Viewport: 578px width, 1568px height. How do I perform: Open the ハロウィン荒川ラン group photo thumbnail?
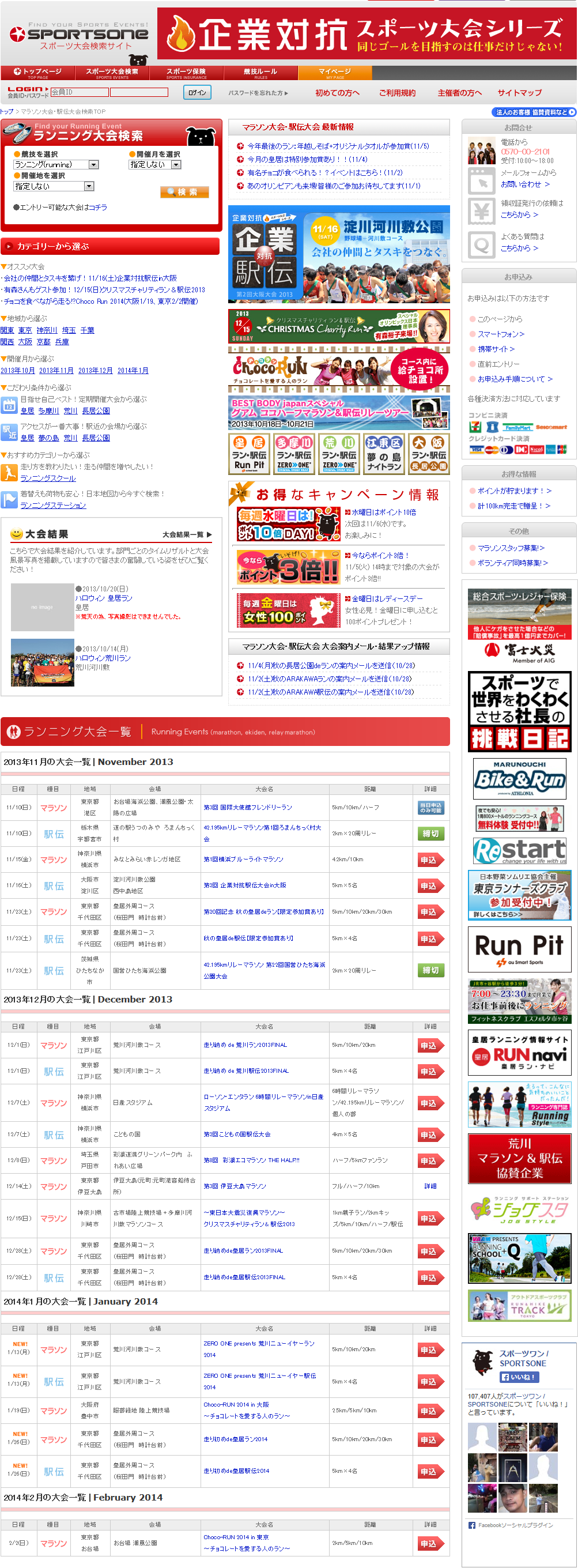coord(42,663)
